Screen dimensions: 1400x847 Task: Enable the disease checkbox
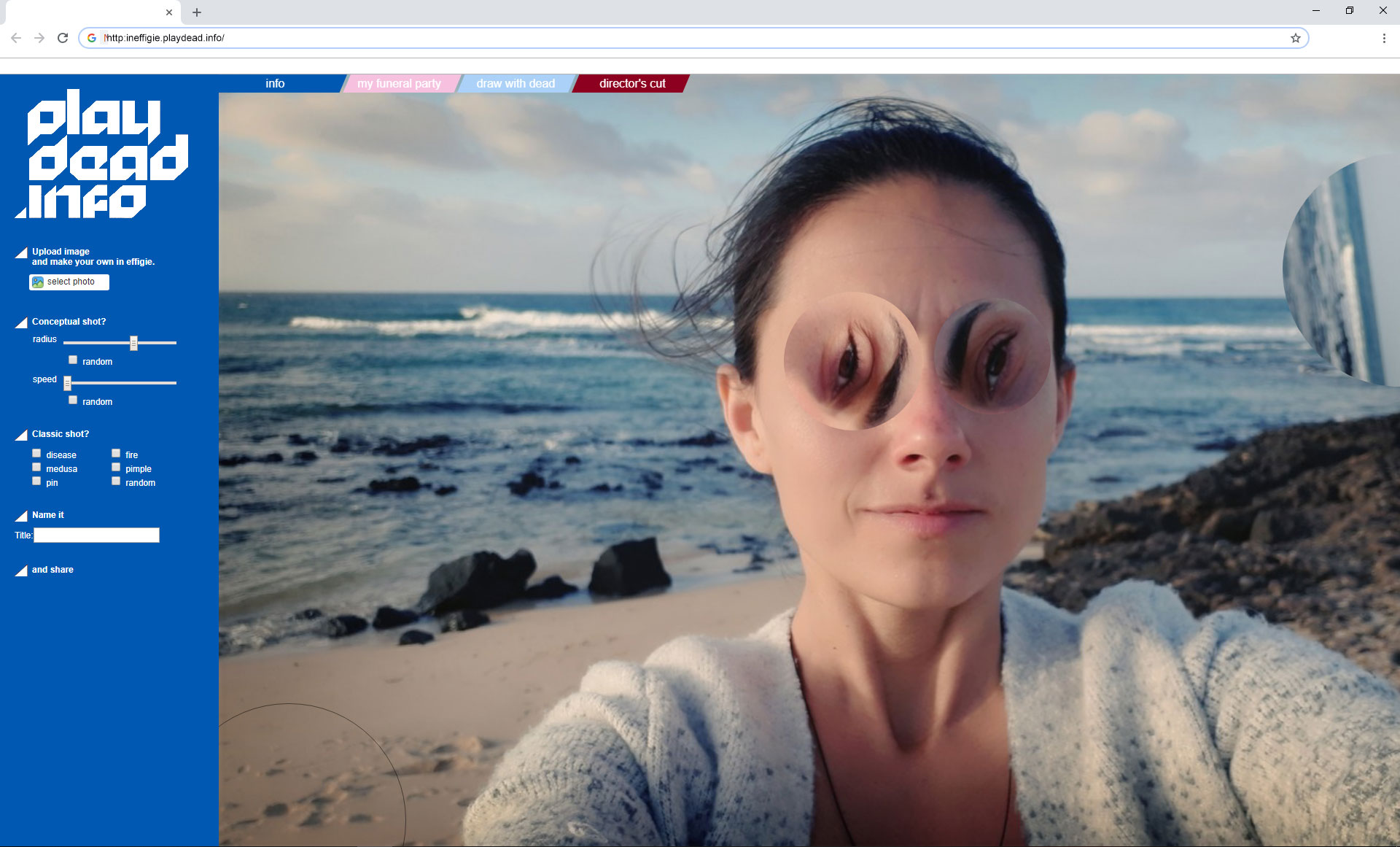click(x=36, y=453)
